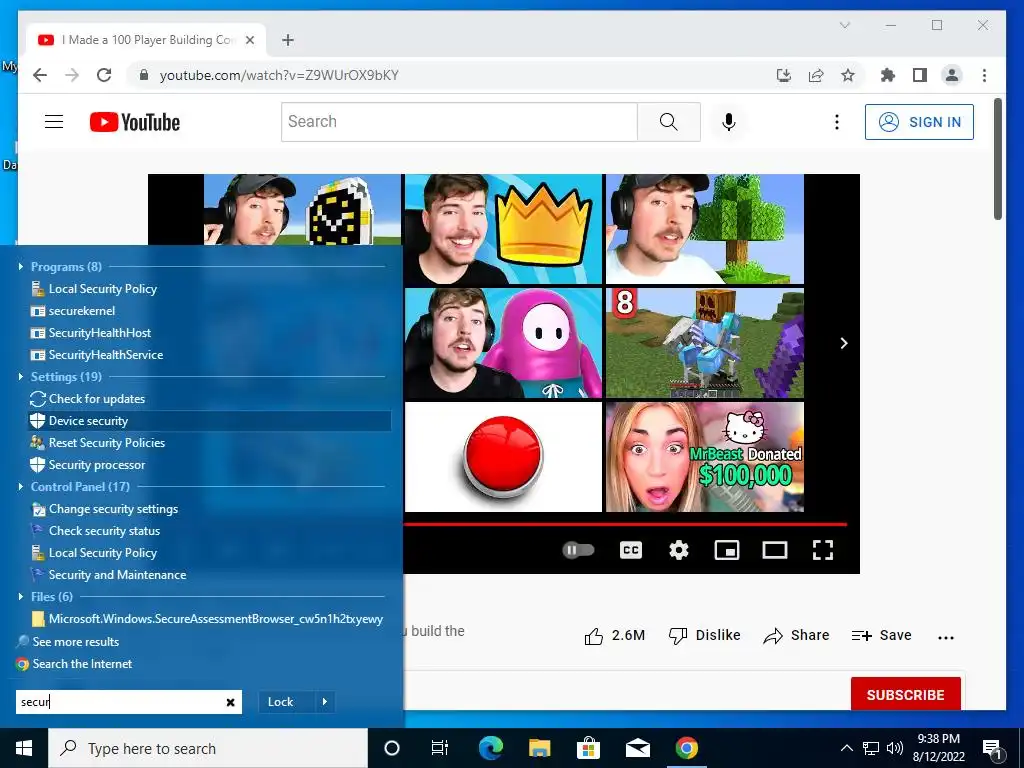
Task: Switch video to theater mode
Action: pyautogui.click(x=775, y=550)
